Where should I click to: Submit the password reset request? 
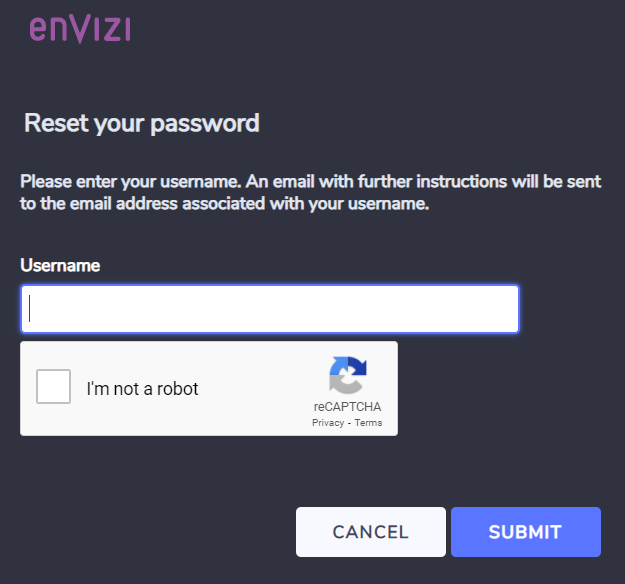tap(526, 532)
